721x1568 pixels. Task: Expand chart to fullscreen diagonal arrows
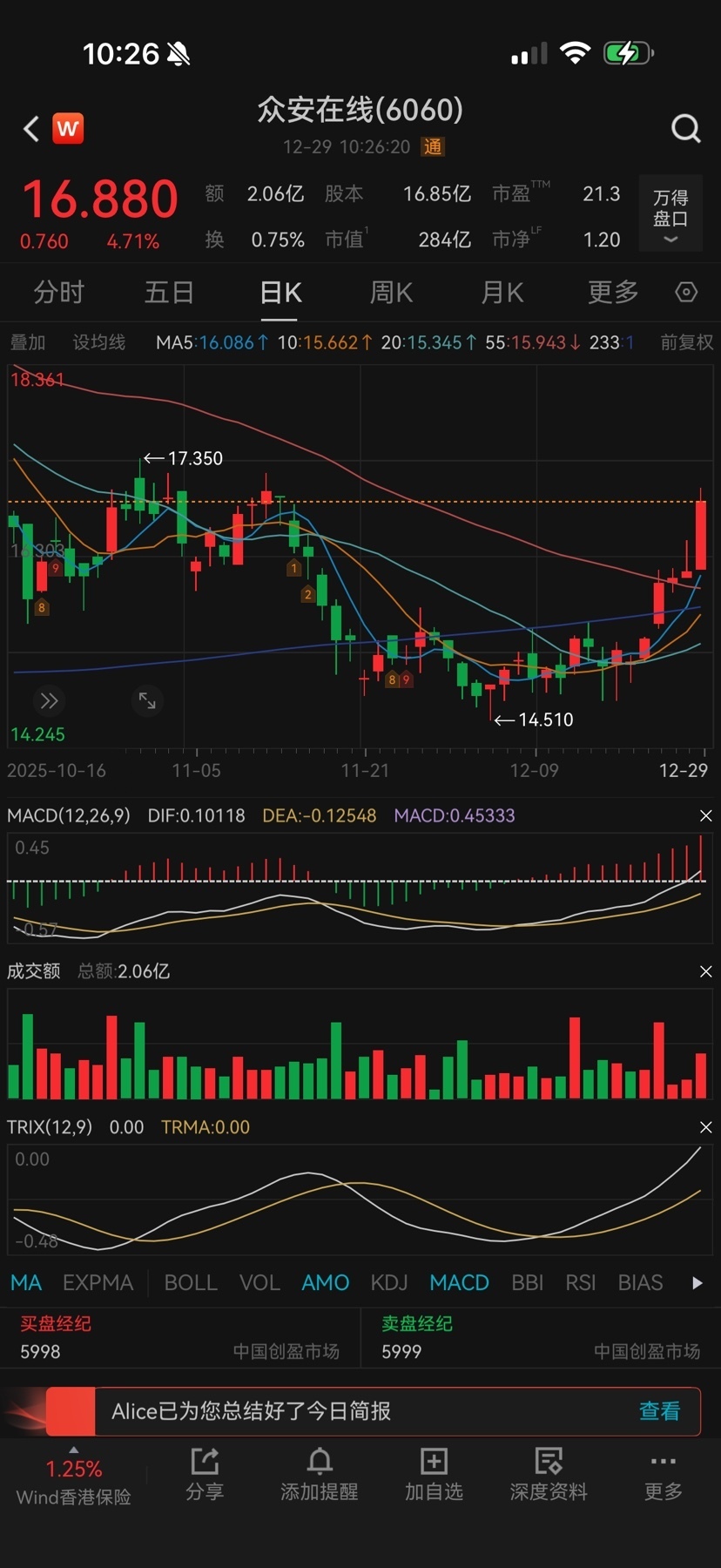147,700
